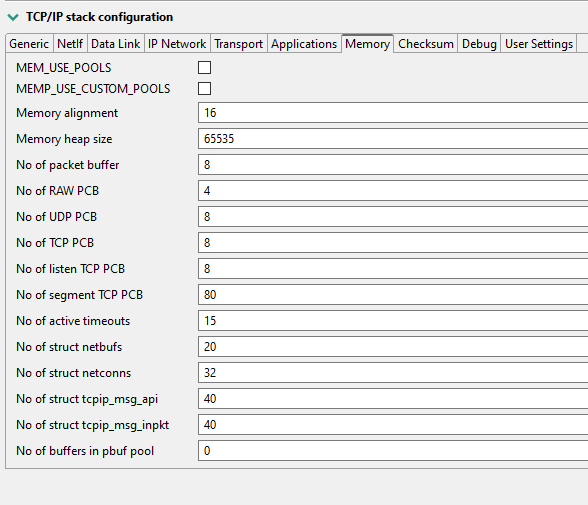Click the 'No of segment TCP PCB' label
Viewport: 588px width, 505px height.
coord(80,295)
